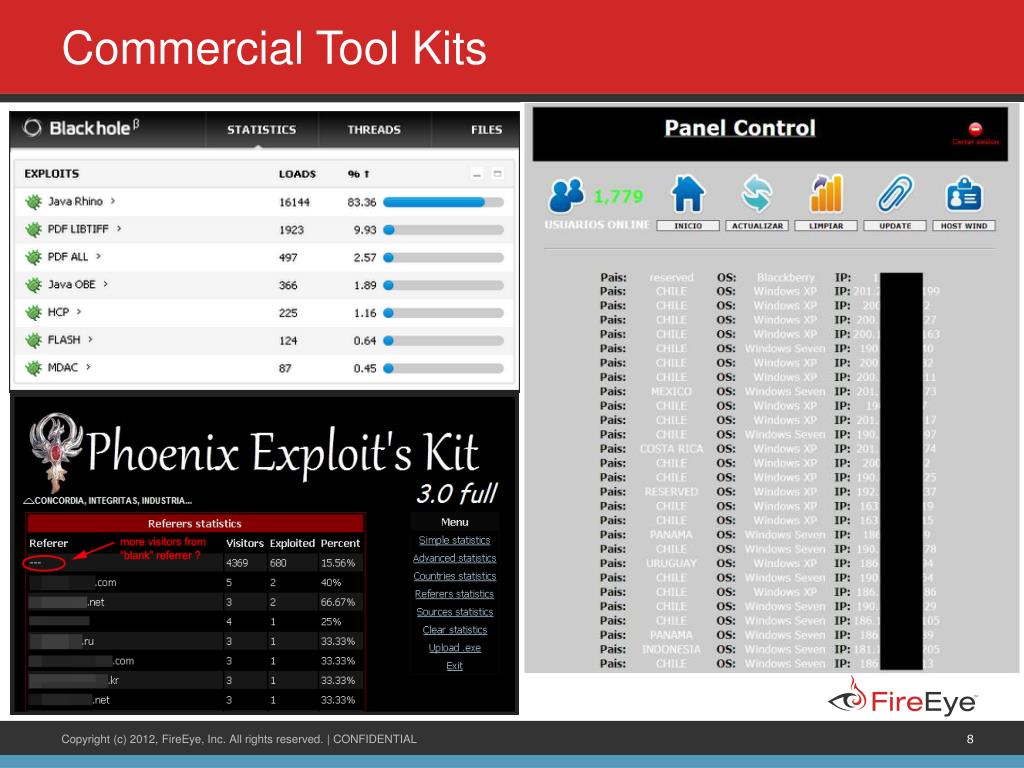Screen dimensions: 1024x768
Task: Click the URUGUAY country entry
Action: [671, 564]
